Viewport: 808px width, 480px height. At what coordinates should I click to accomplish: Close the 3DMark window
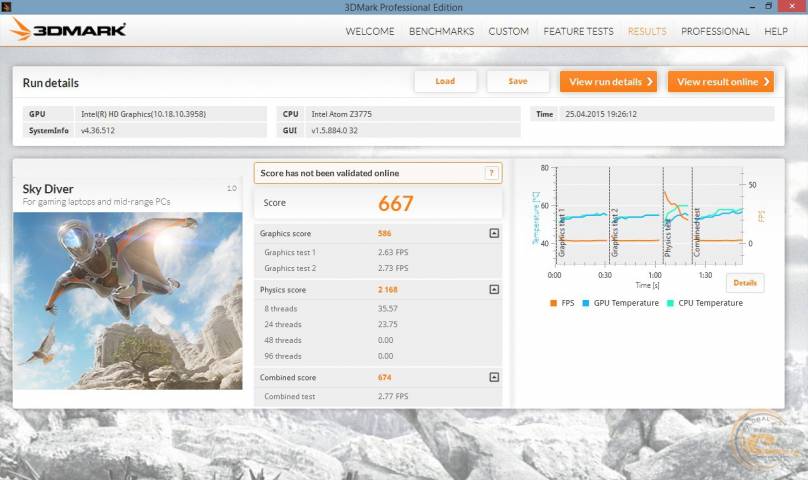click(x=792, y=7)
